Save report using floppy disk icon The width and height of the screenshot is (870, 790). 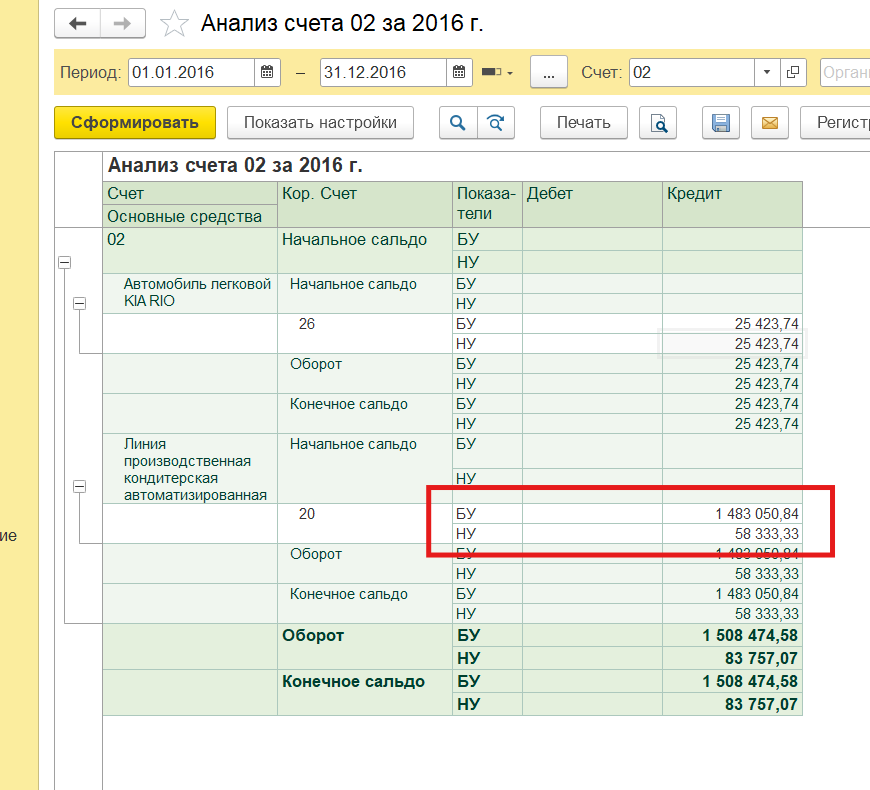[720, 123]
